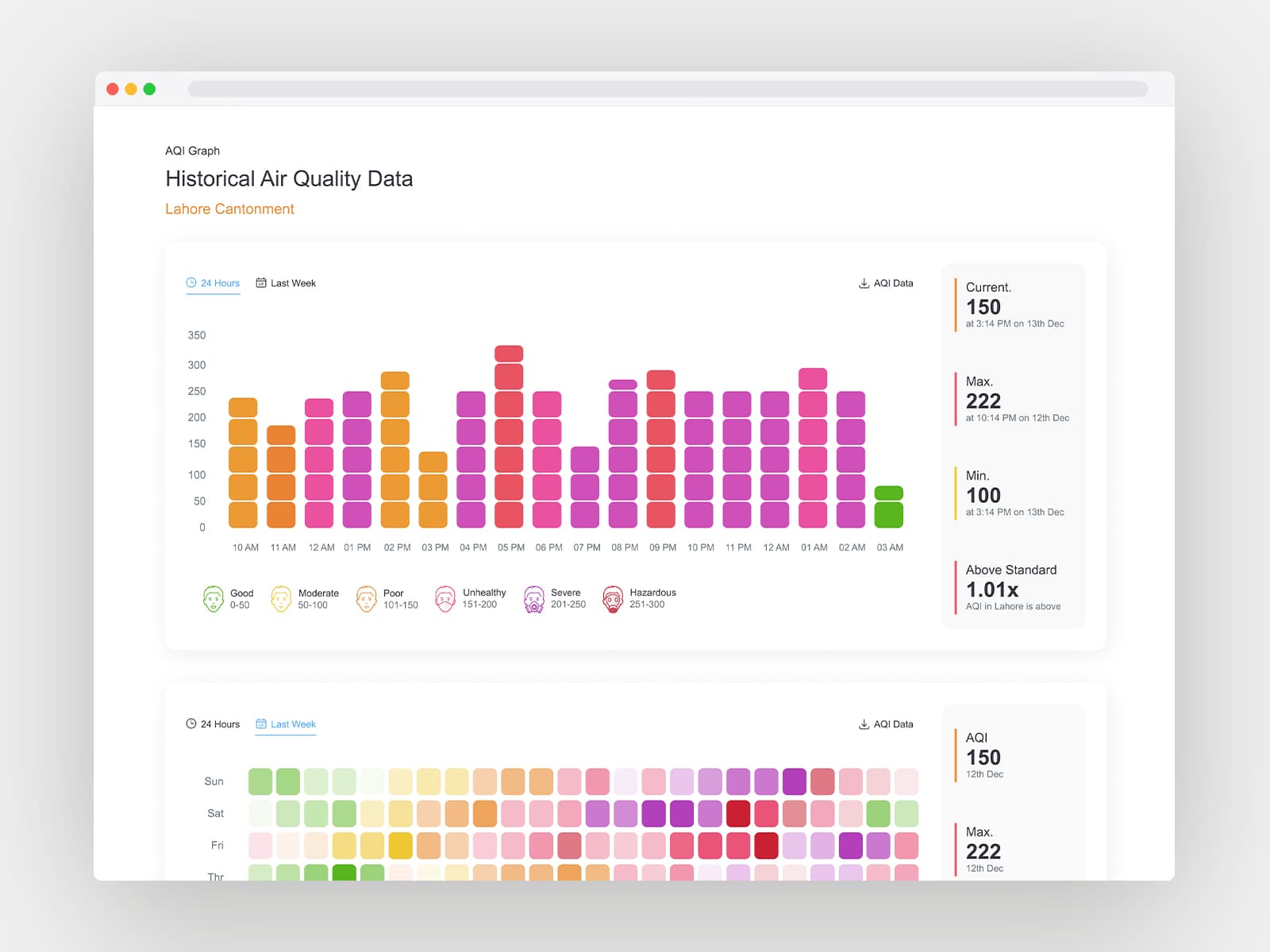The width and height of the screenshot is (1270, 952).
Task: Open Last Week tab in the heatmap panel
Action: [x=286, y=724]
